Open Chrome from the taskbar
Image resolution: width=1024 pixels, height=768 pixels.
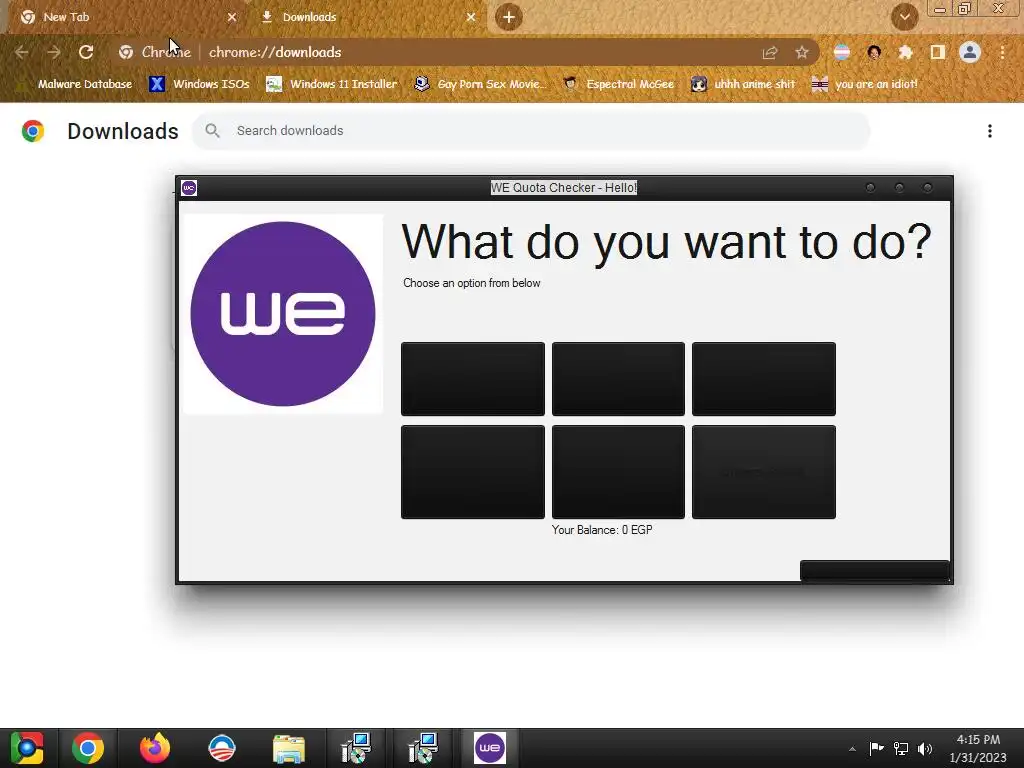click(88, 748)
